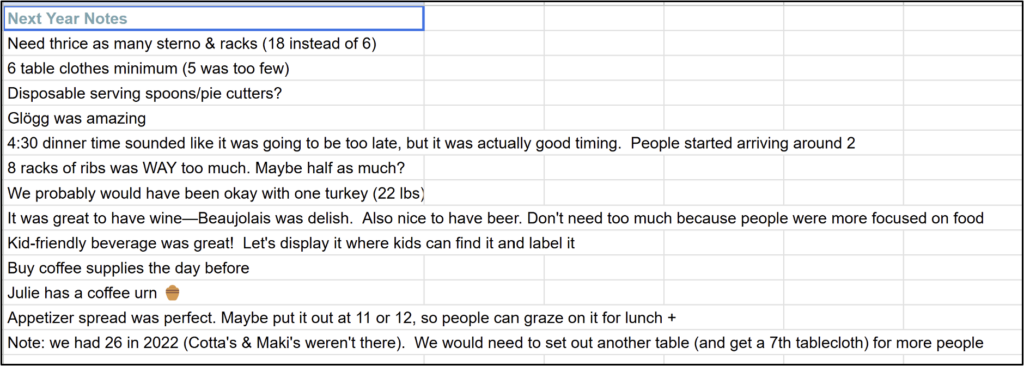Select empty cell beside the turkey note
This screenshot has height=366, width=1024.
(484, 193)
